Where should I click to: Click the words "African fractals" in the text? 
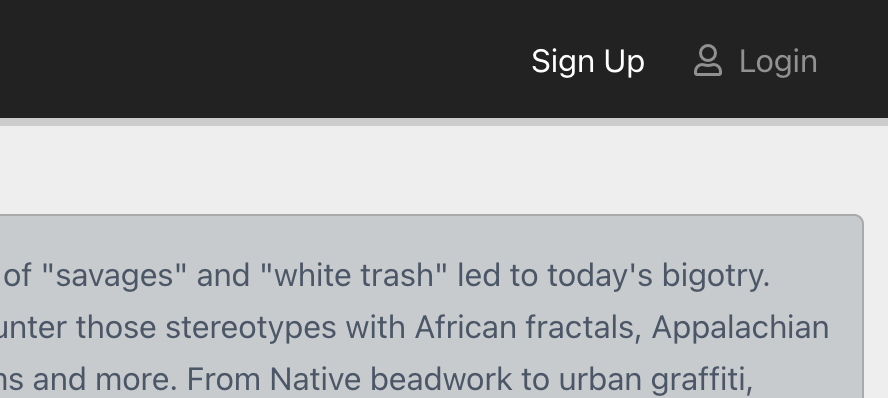click(x=528, y=327)
